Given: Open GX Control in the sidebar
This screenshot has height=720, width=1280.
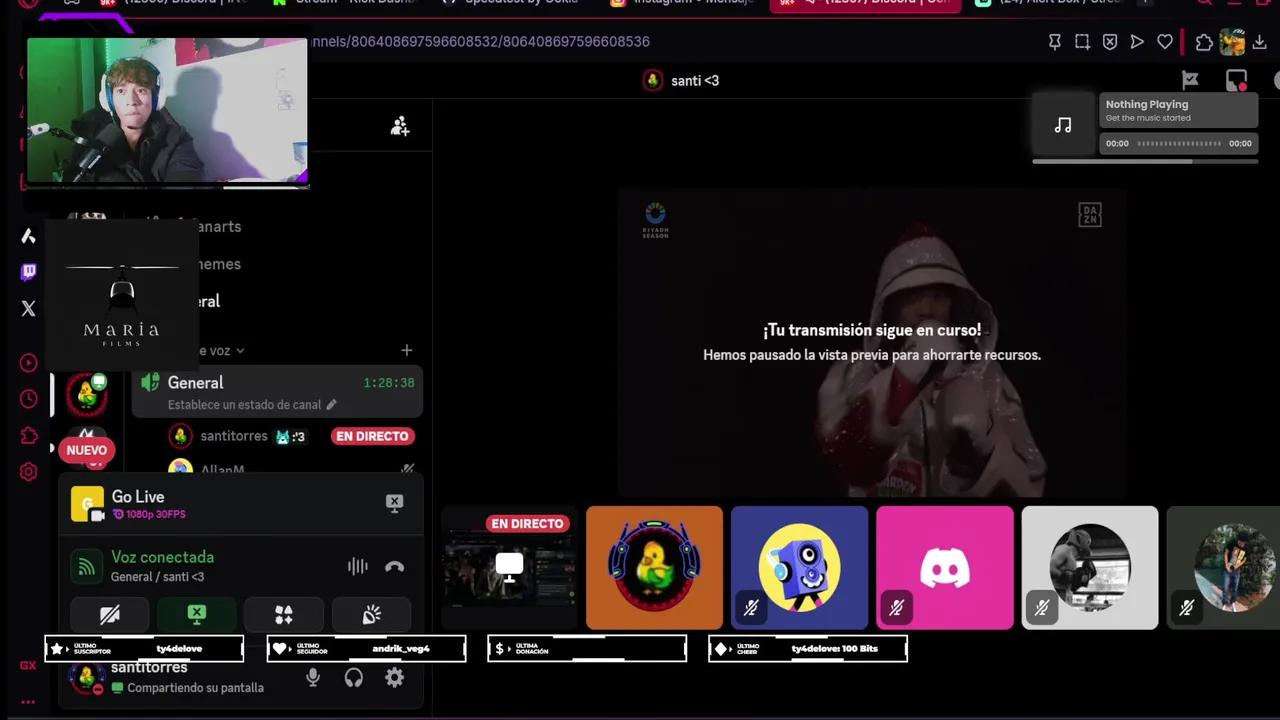Looking at the screenshot, I should coord(28,665).
